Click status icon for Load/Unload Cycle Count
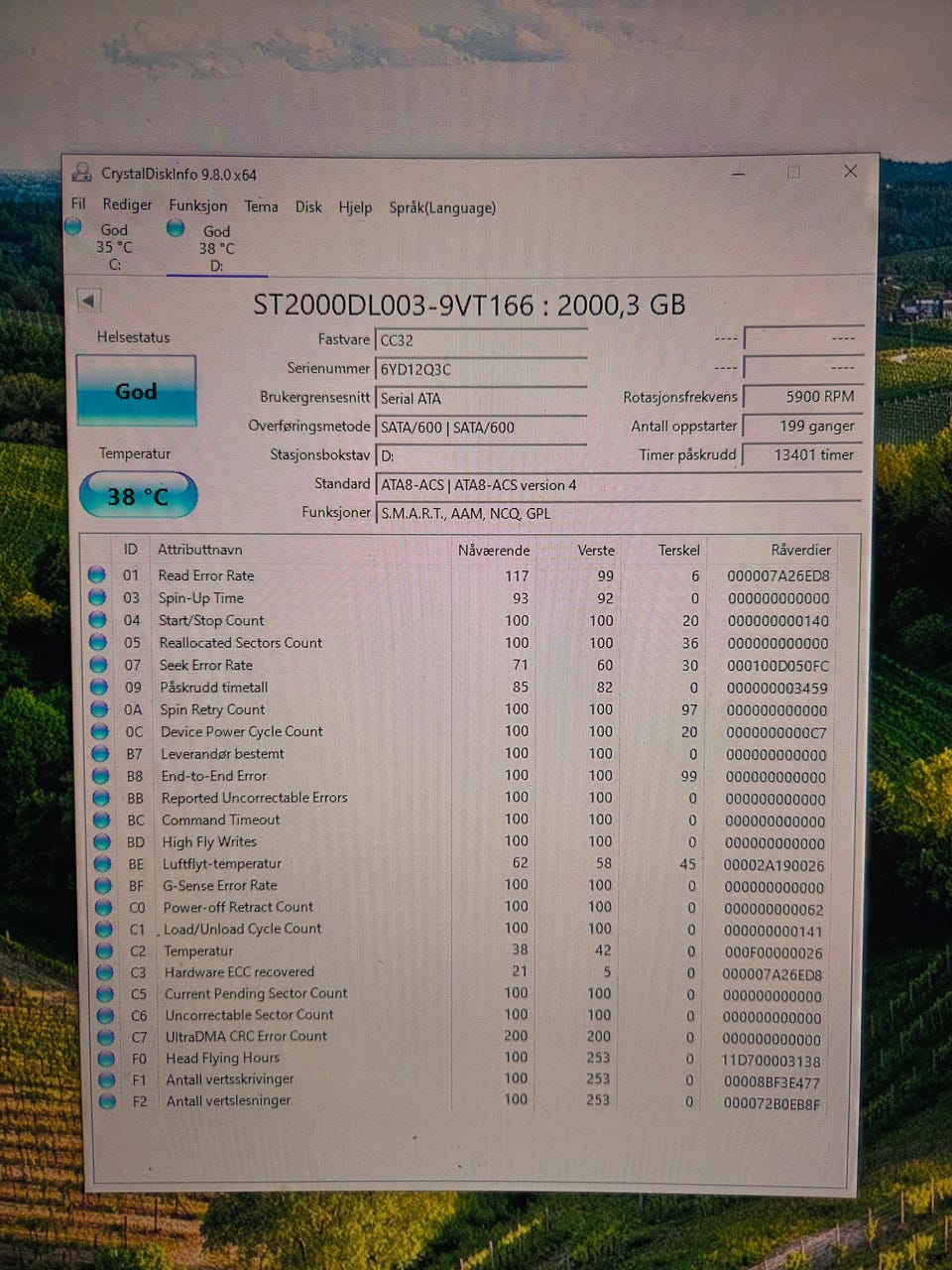Screen dimensions: 952x1270 104,929
